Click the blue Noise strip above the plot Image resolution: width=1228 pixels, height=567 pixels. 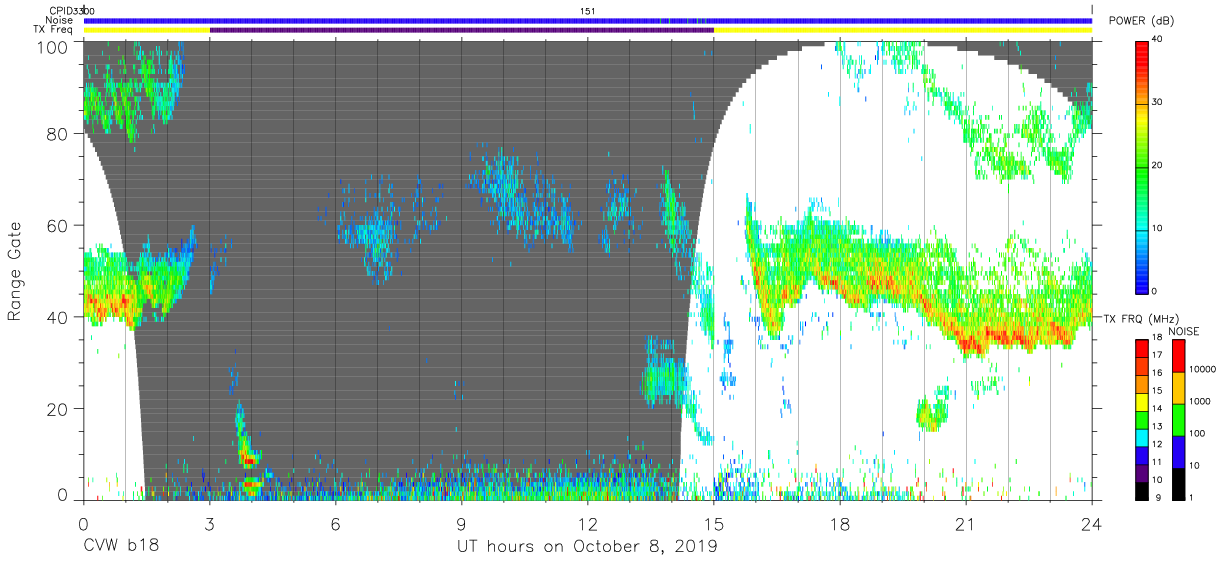(588, 20)
